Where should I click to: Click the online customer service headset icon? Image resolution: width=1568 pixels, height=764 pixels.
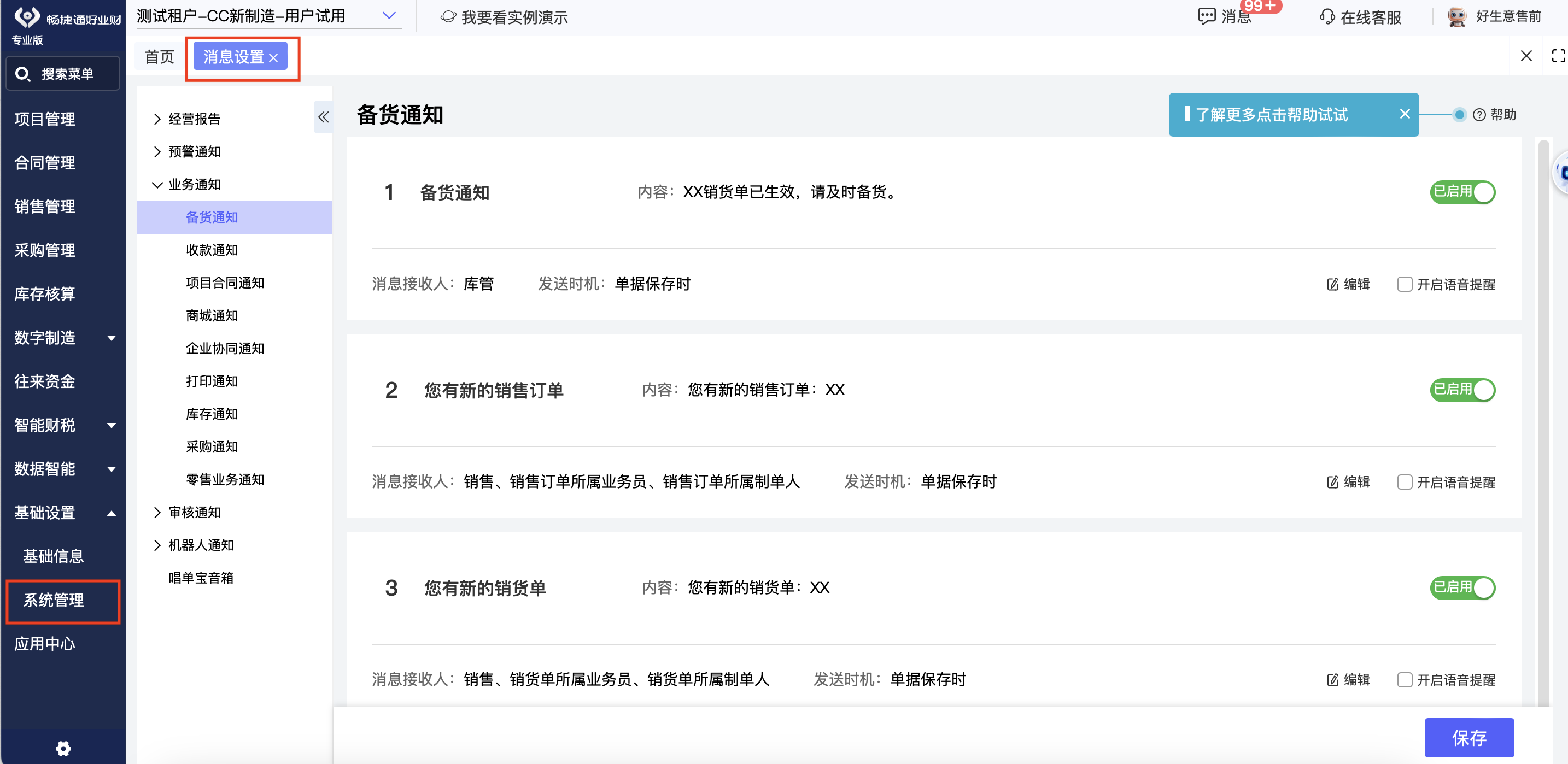point(1327,16)
